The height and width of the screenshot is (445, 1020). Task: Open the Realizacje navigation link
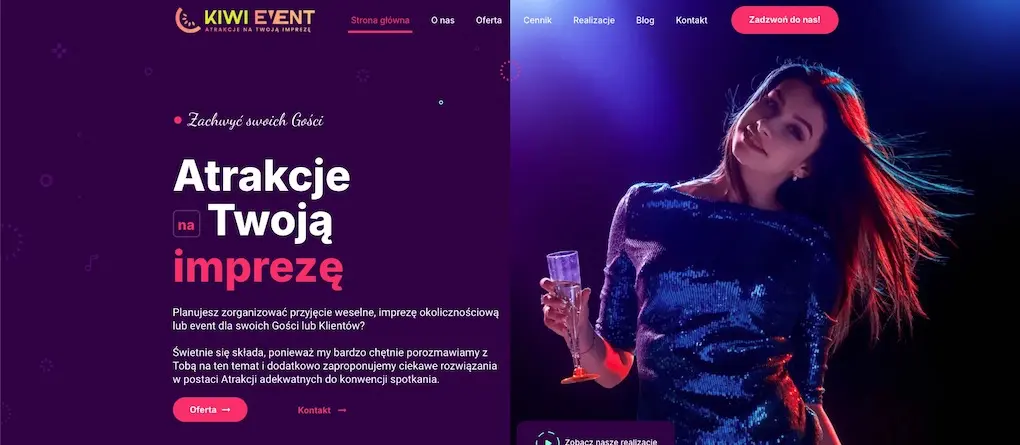pyautogui.click(x=594, y=20)
